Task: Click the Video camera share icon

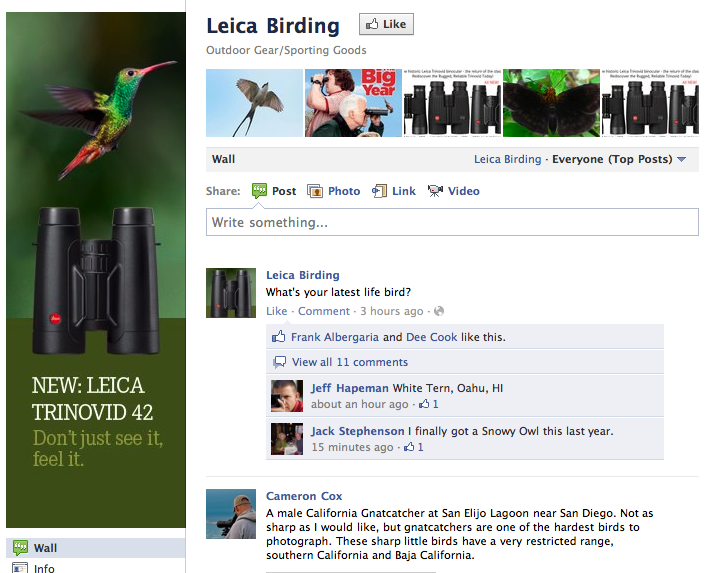Action: 435,191
